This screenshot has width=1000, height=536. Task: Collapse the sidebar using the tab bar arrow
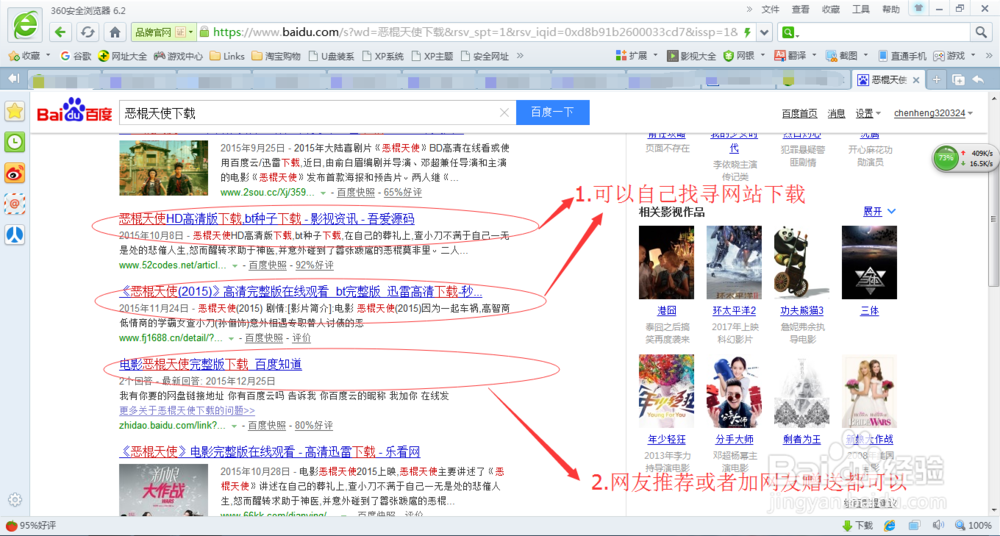tap(14, 79)
